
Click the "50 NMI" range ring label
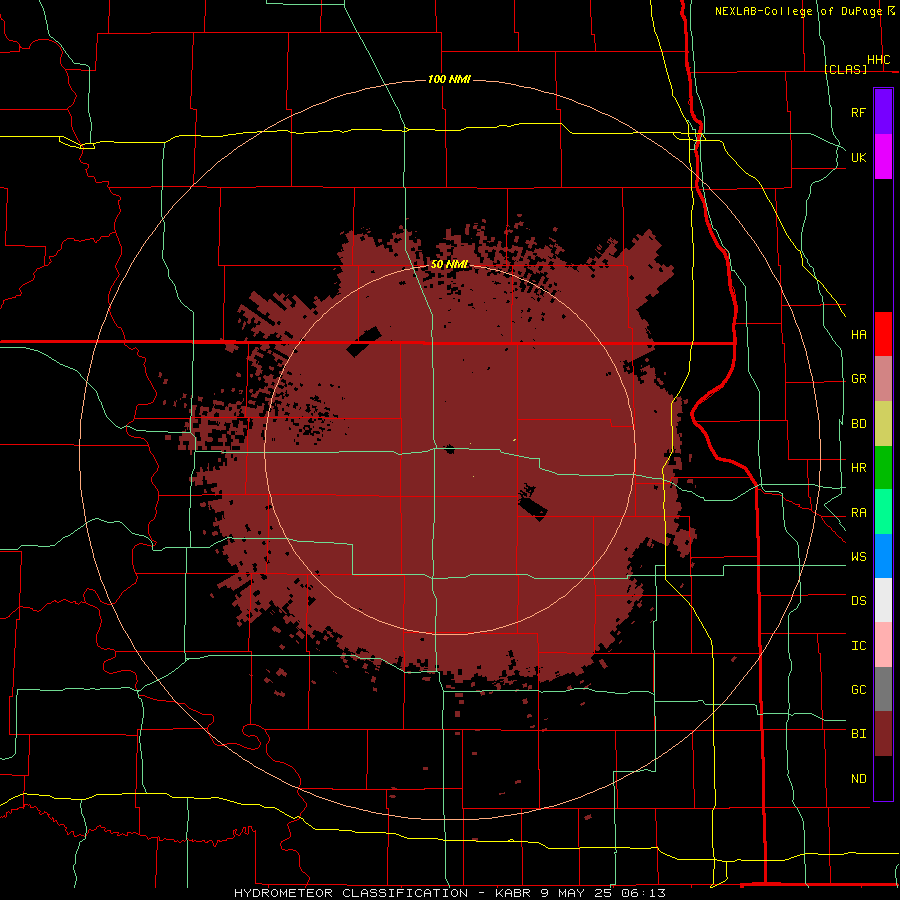tap(449, 265)
